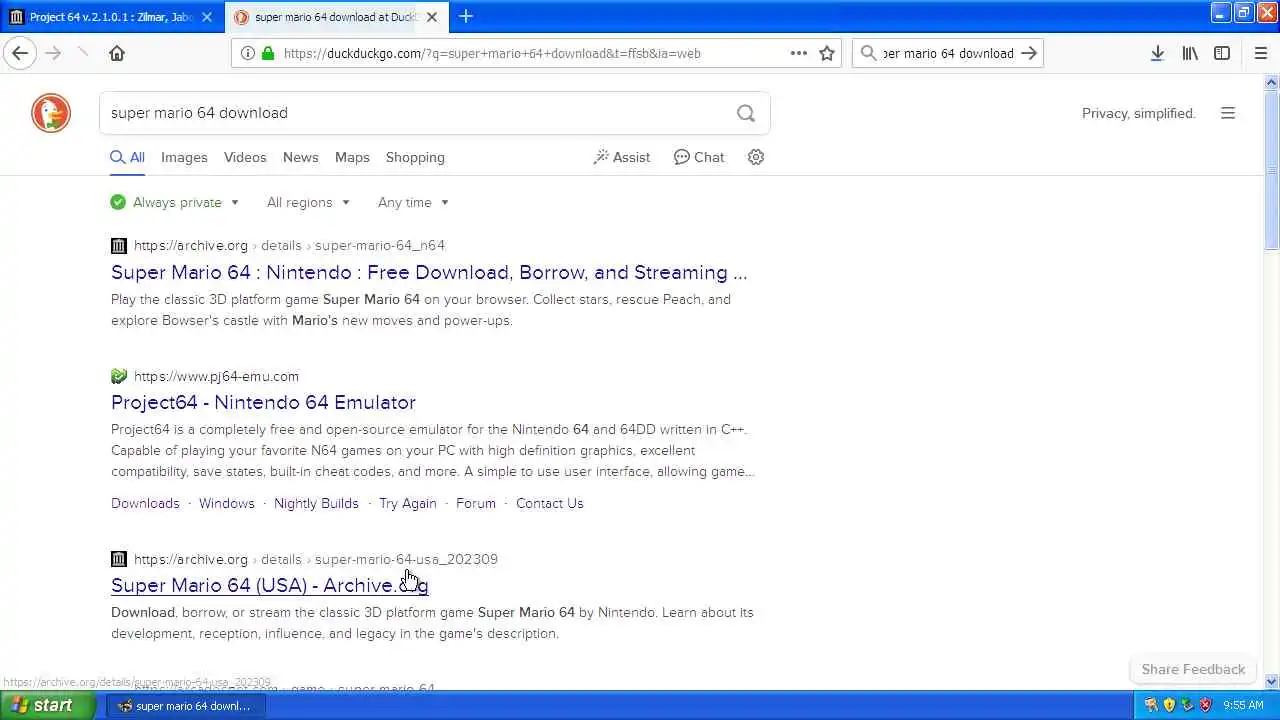Open the DuckDuckGo Chat

699,157
